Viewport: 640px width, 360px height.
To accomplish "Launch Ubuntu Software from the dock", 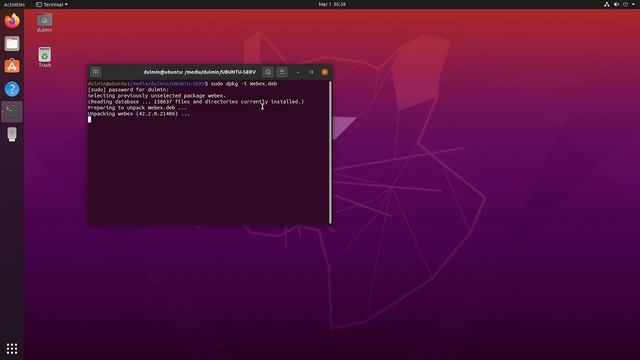I will 12,66.
